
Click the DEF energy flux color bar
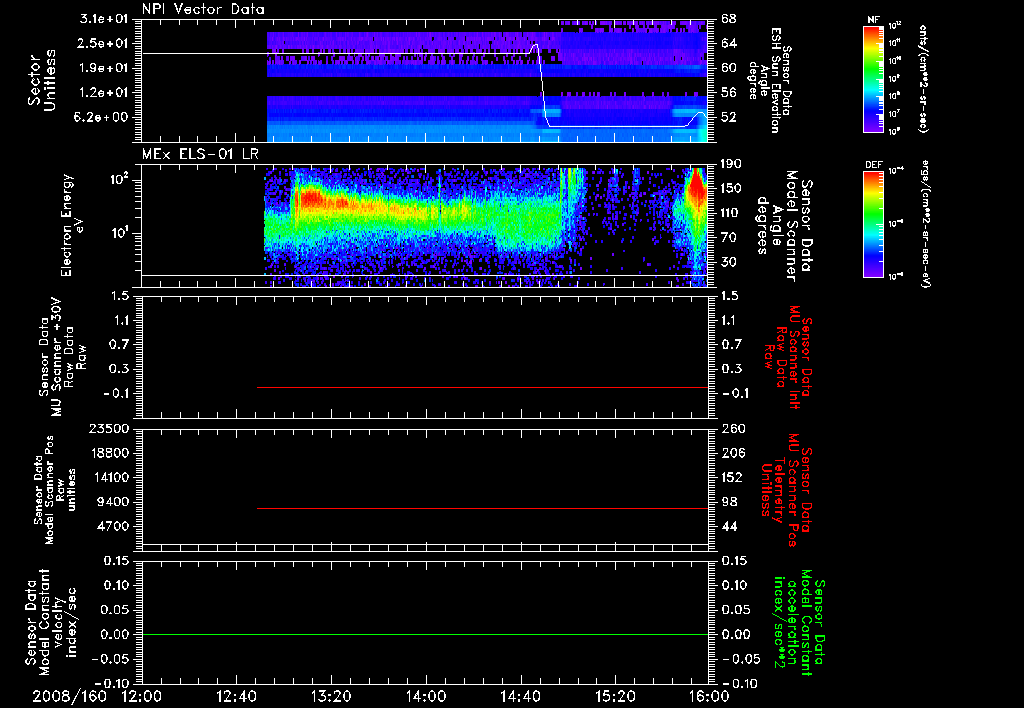873,223
